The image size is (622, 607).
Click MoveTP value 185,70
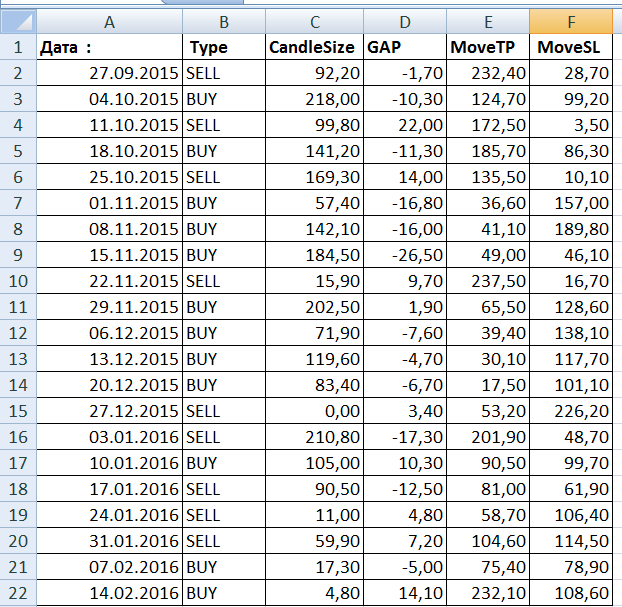[488, 151]
